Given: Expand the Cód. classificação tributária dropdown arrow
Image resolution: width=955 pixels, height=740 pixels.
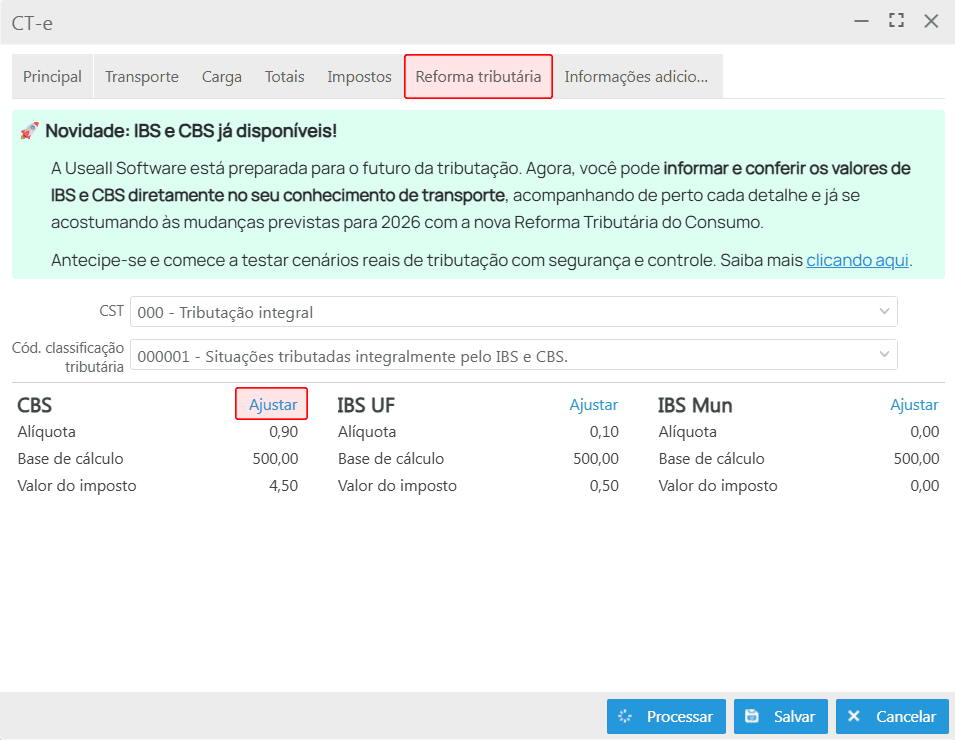Looking at the screenshot, I should (x=884, y=355).
